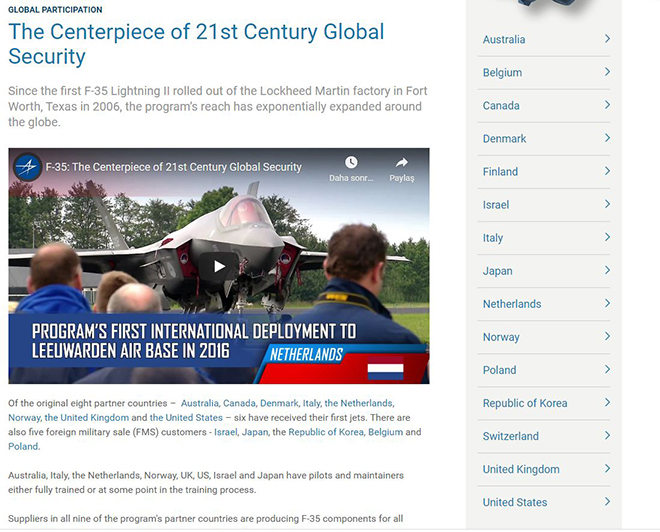
Task: Expand the Finland chevron in sidebar
Action: [607, 171]
